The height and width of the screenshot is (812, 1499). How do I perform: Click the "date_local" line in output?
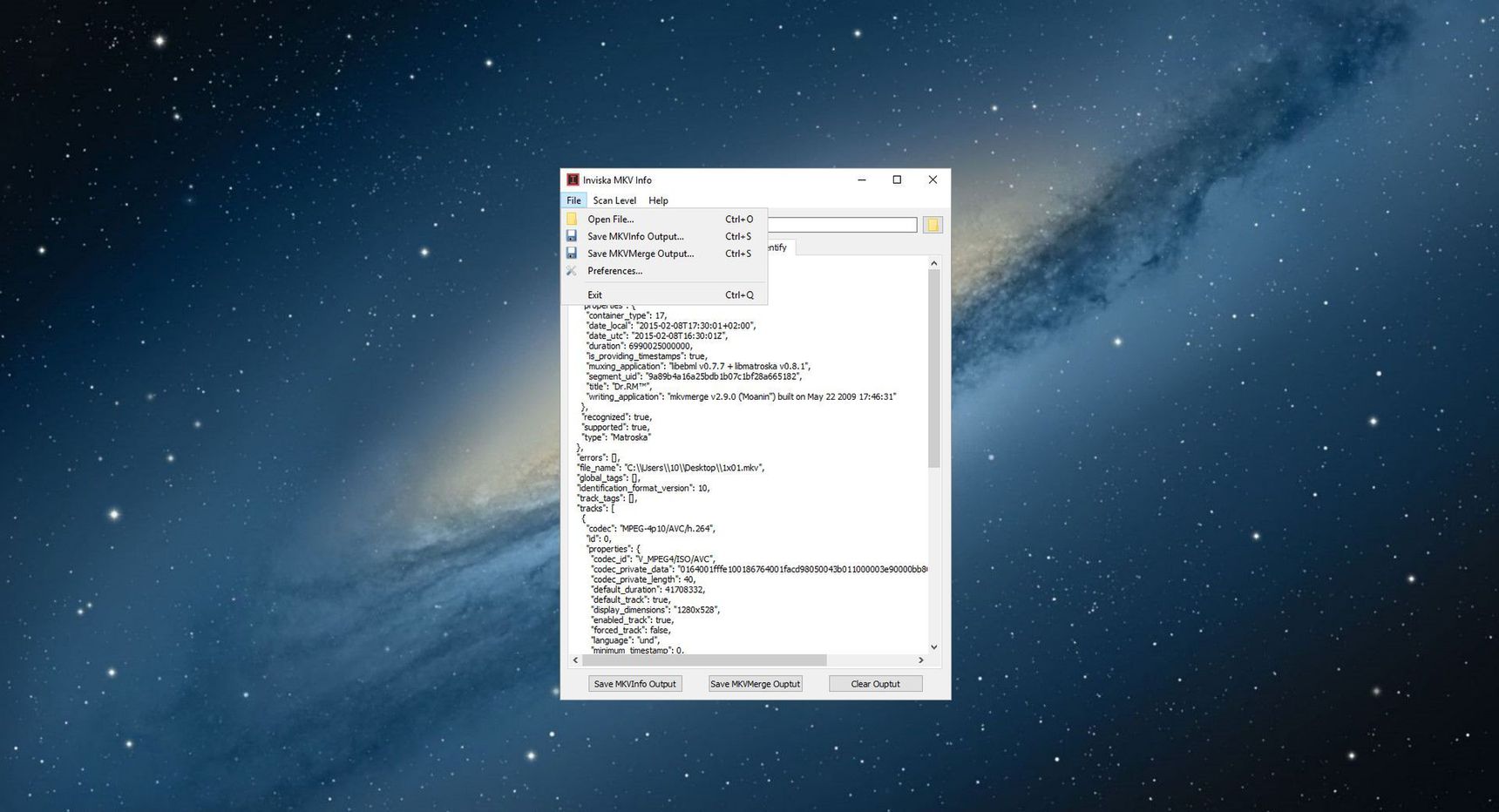671,326
